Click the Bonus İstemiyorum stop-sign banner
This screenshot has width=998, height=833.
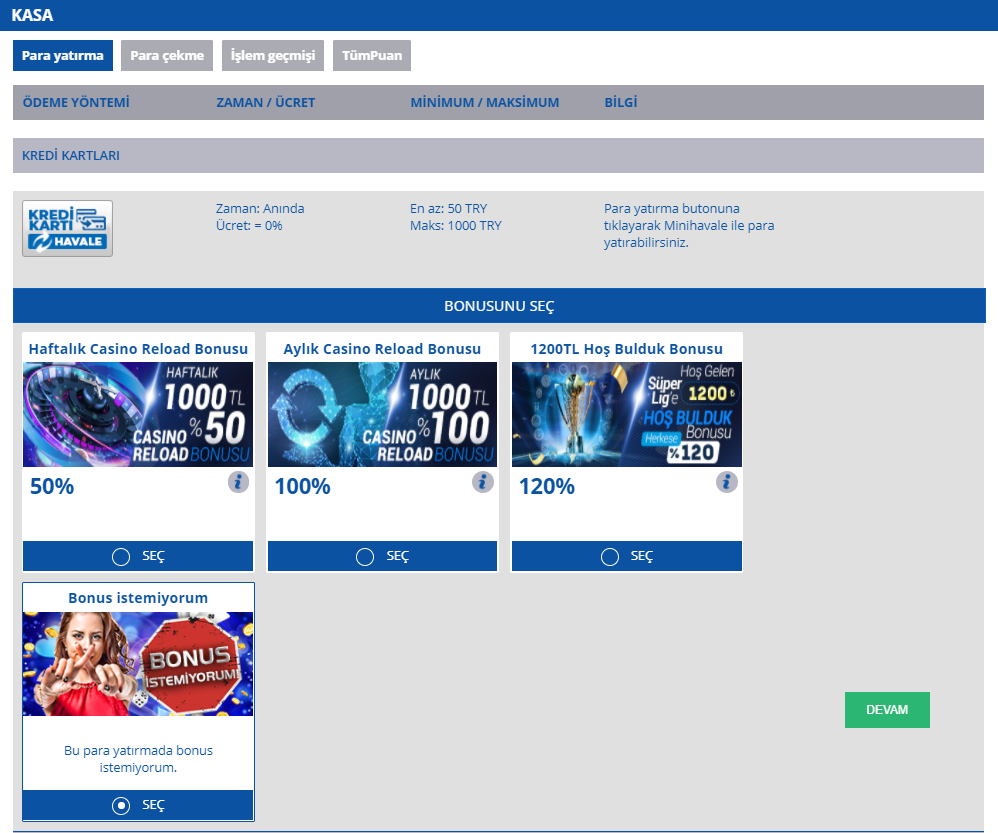(x=138, y=663)
